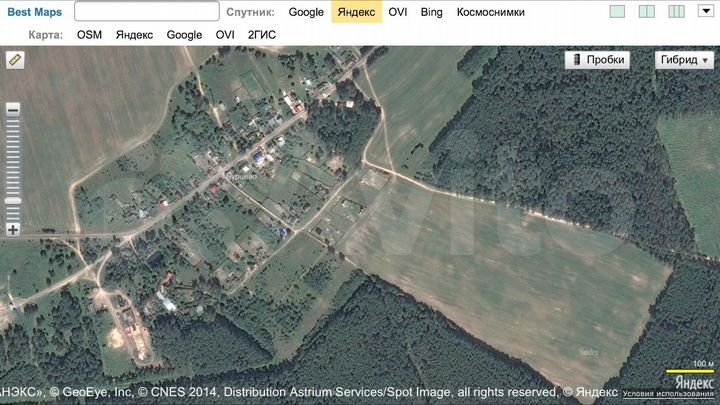Screen dimensions: 720x405
Task: Click the Best Maps logo link
Action: (35, 12)
